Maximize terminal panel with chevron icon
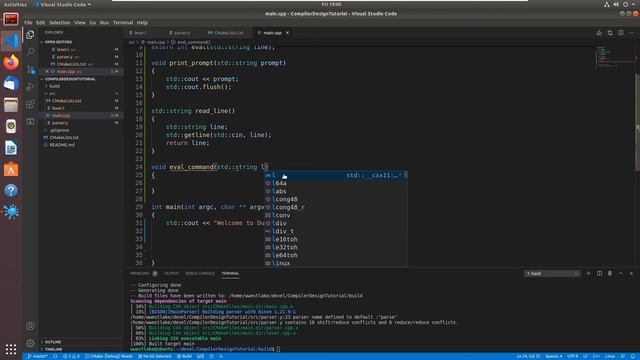The width and height of the screenshot is (640, 360). coord(620,273)
